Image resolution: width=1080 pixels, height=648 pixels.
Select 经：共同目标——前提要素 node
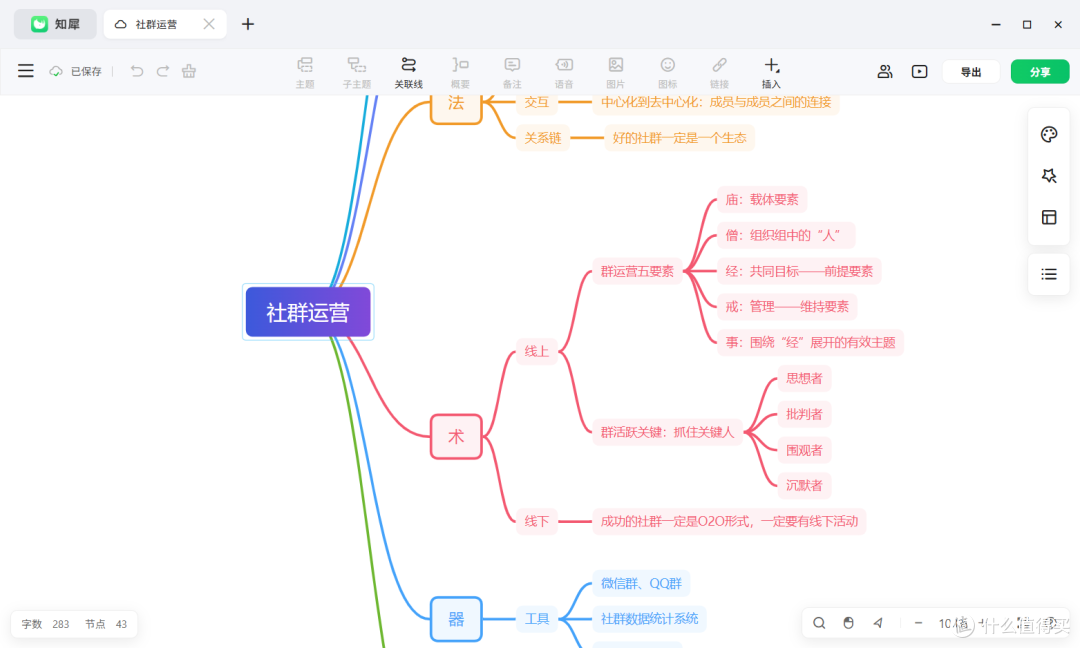[x=799, y=271]
